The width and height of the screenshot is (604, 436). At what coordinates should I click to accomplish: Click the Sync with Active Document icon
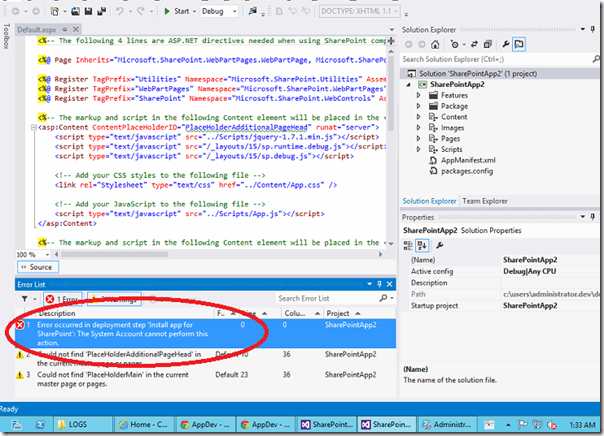tap(474, 44)
